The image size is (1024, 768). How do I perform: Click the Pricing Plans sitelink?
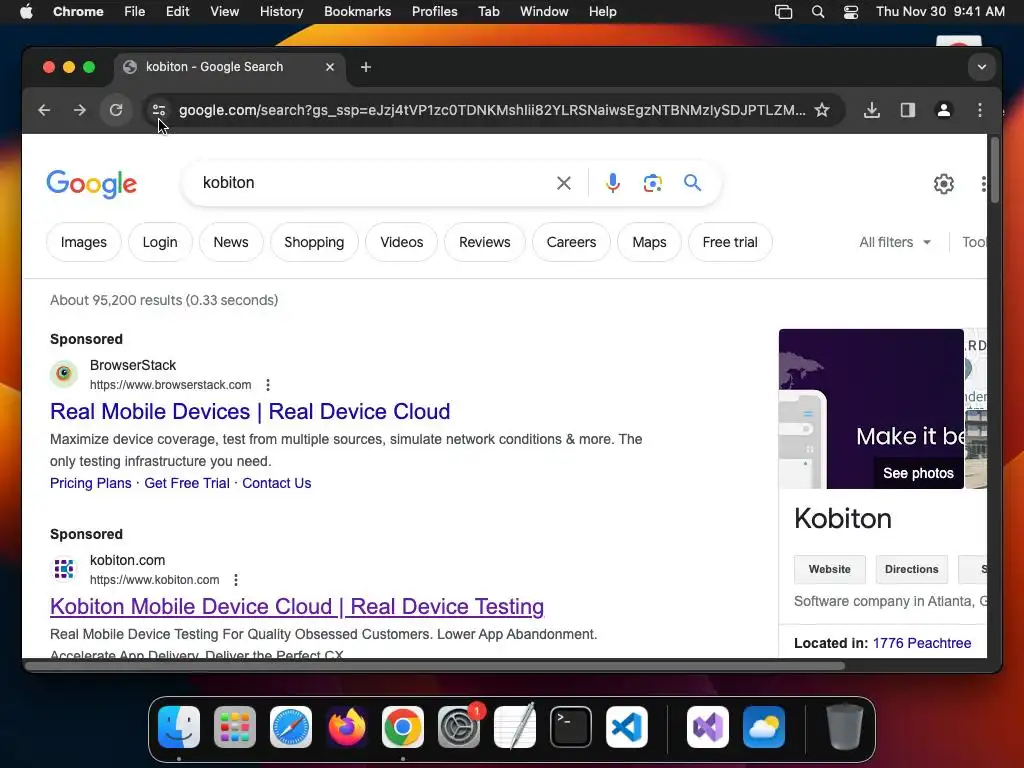(91, 483)
